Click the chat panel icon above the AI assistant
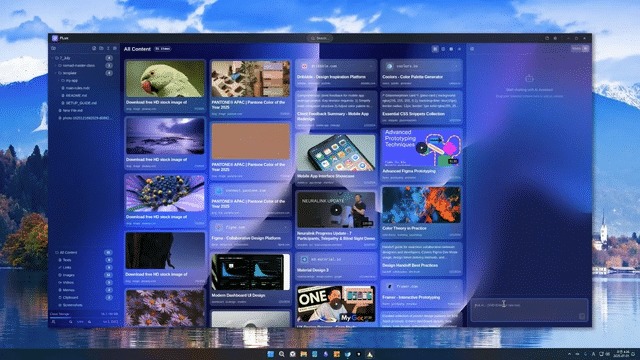 pos(472,49)
